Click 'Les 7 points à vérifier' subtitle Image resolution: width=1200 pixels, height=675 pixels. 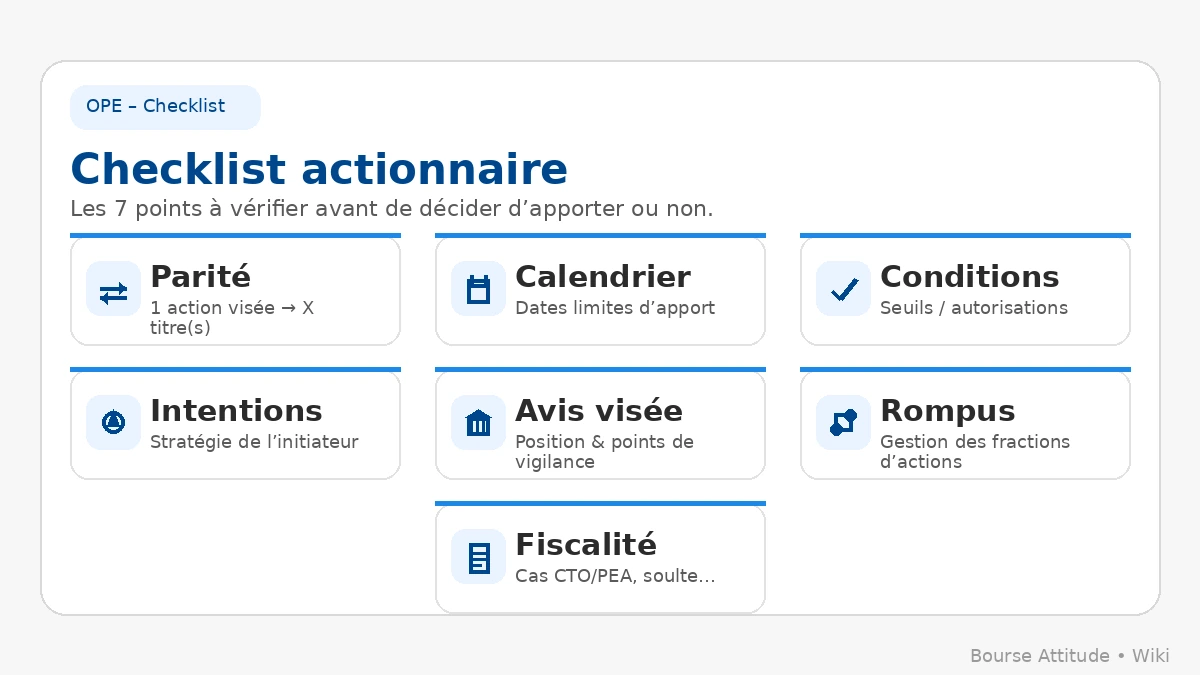click(x=391, y=209)
